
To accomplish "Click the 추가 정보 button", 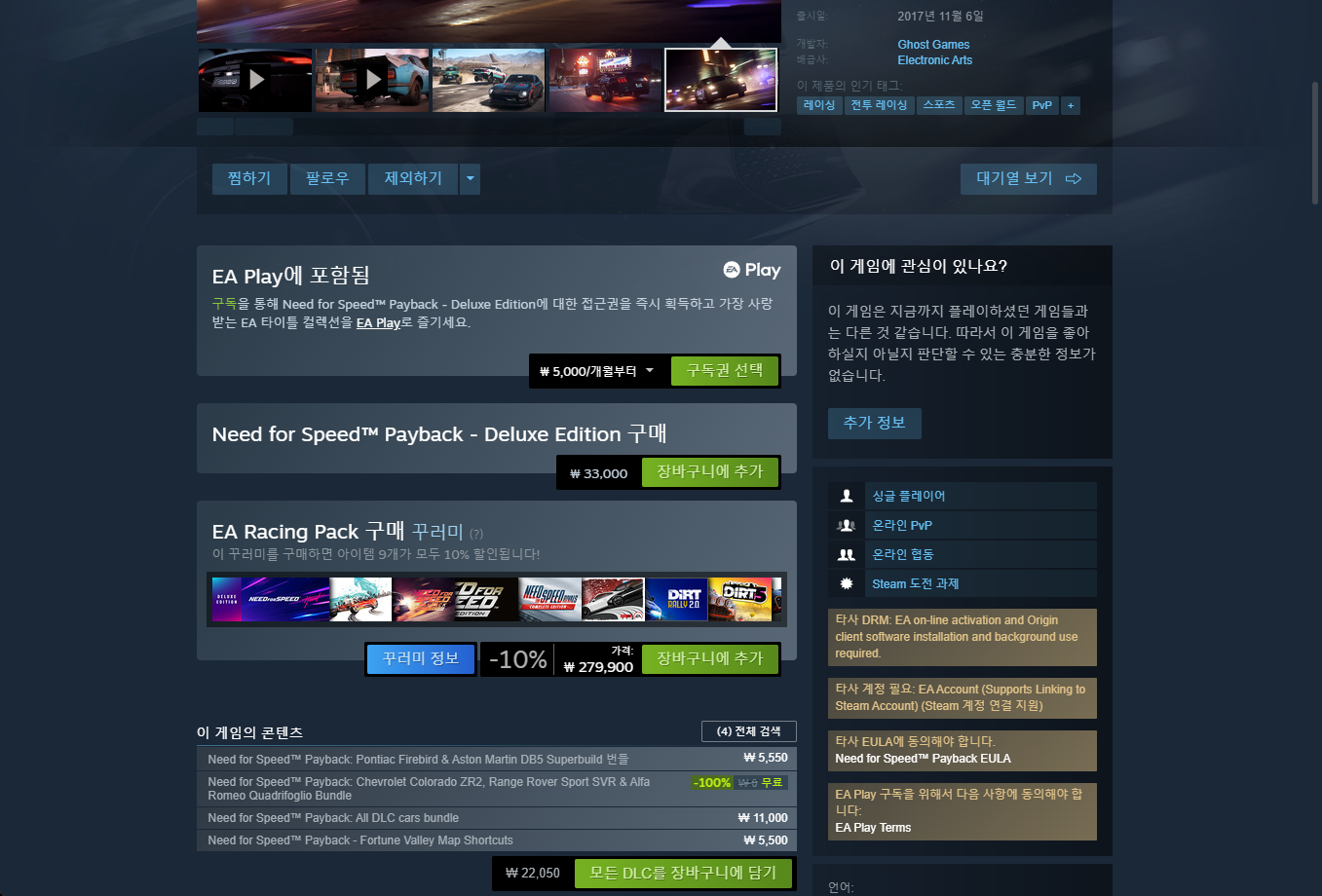I will (x=875, y=423).
